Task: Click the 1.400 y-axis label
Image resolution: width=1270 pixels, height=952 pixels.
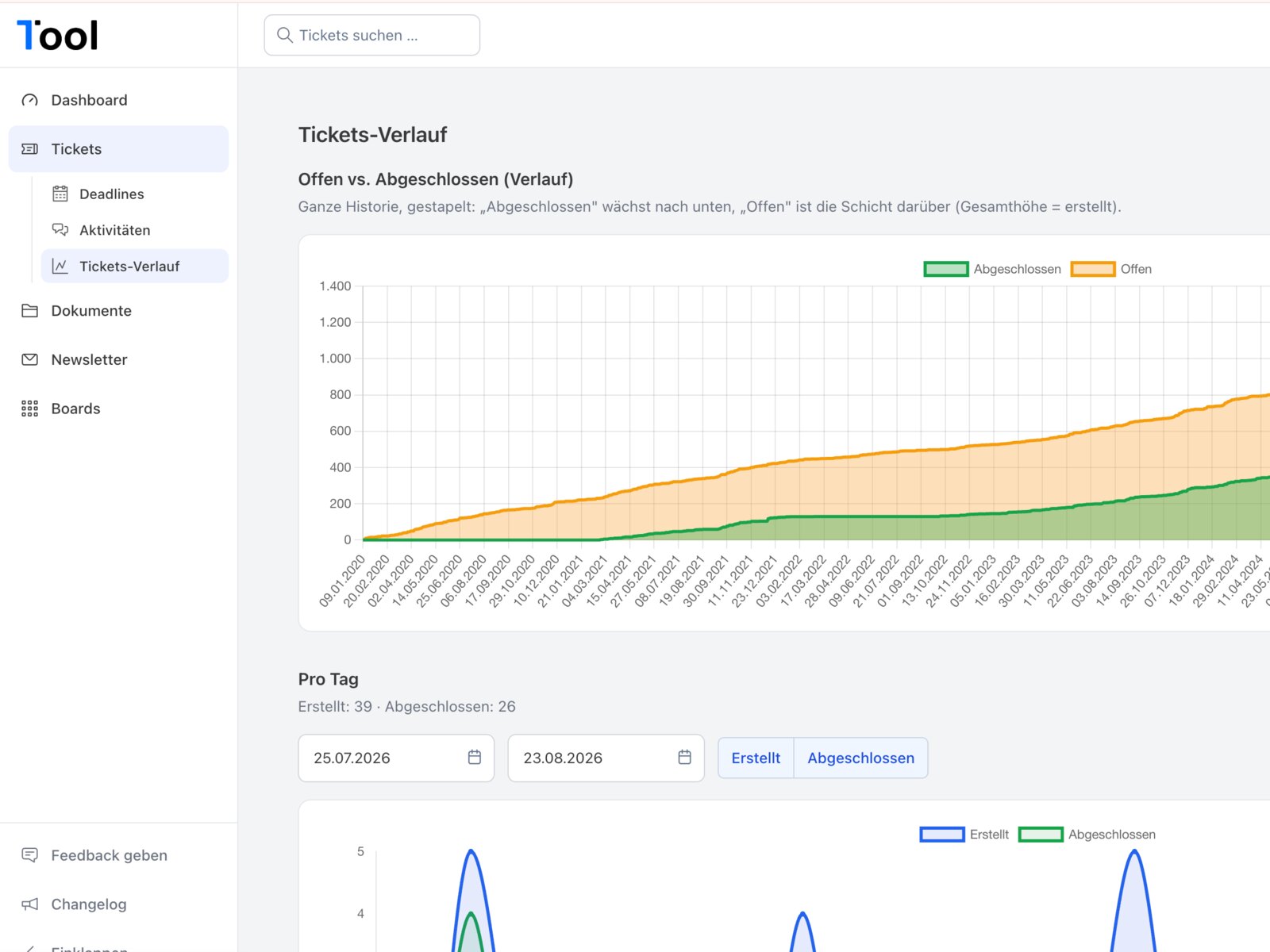Action: [x=335, y=286]
